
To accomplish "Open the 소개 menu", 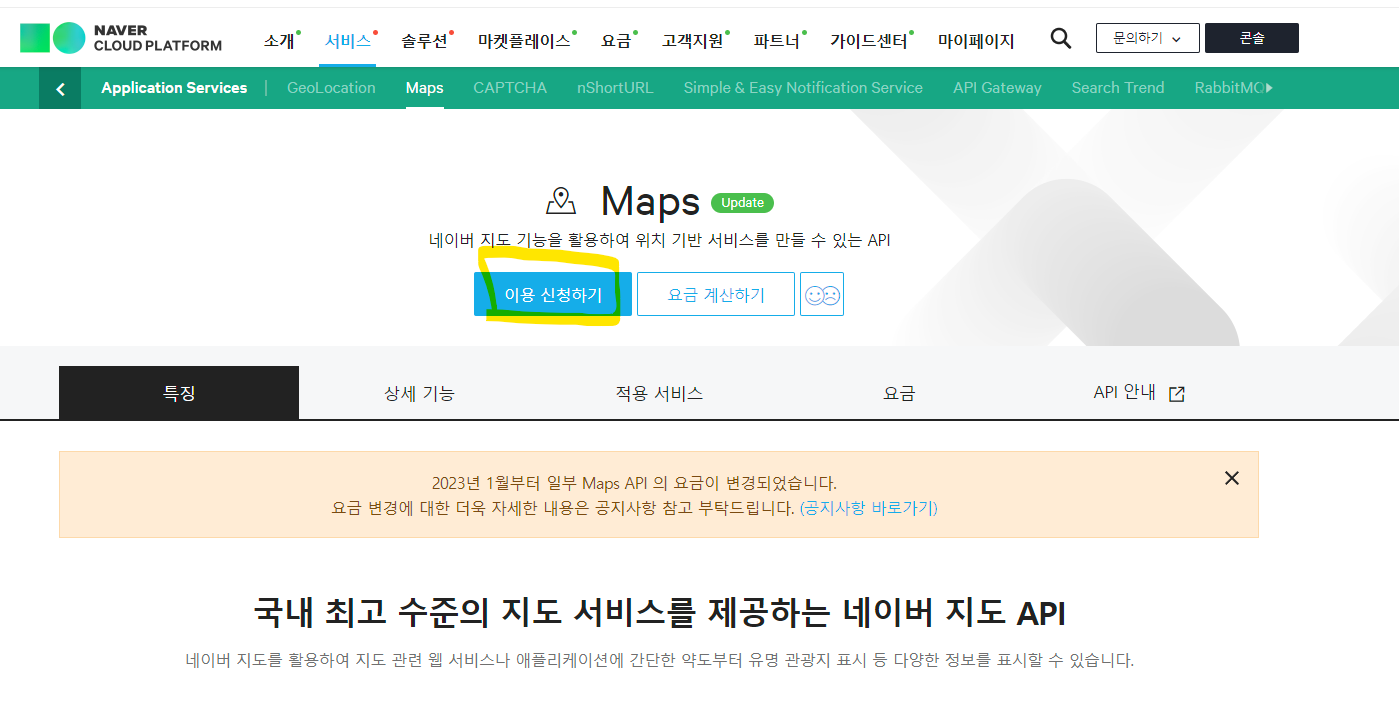I will tap(280, 41).
